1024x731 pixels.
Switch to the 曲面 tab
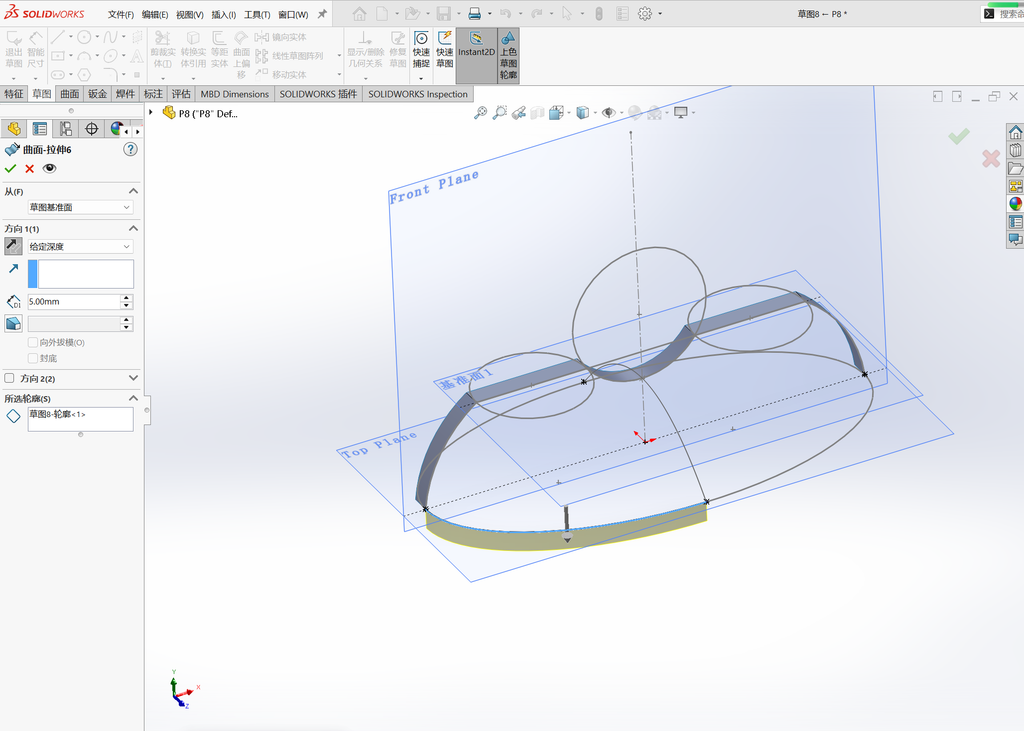pos(69,94)
